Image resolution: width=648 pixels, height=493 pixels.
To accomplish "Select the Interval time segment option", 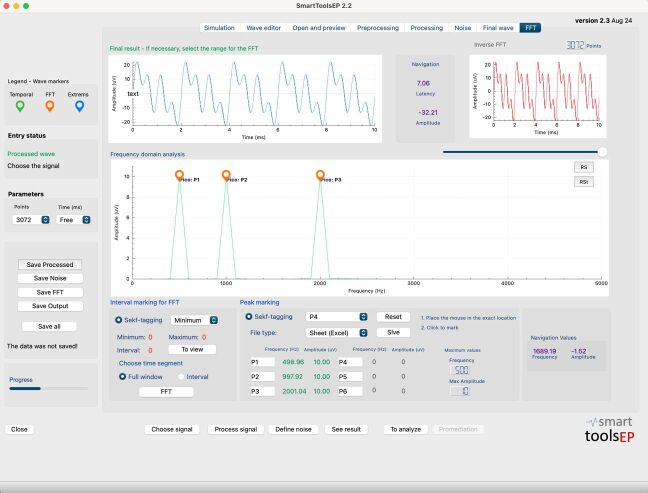I will (181, 376).
